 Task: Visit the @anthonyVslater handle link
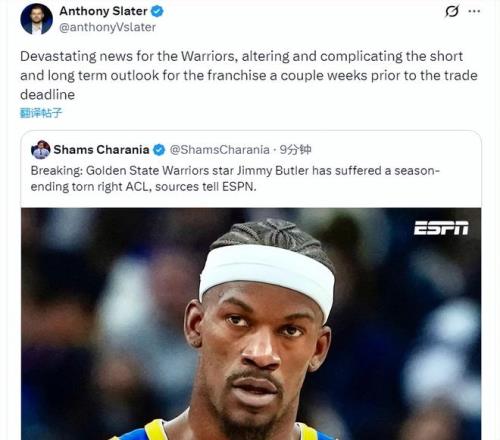107,27
